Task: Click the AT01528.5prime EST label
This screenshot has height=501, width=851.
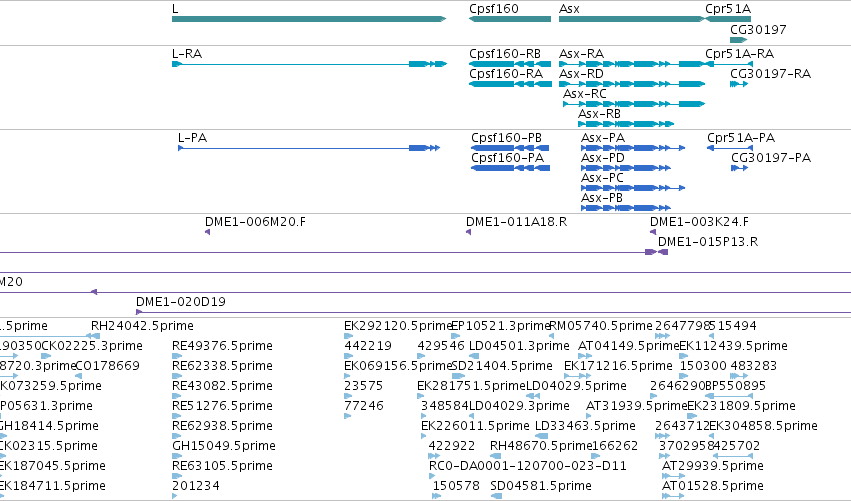Action: pyautogui.click(x=713, y=486)
